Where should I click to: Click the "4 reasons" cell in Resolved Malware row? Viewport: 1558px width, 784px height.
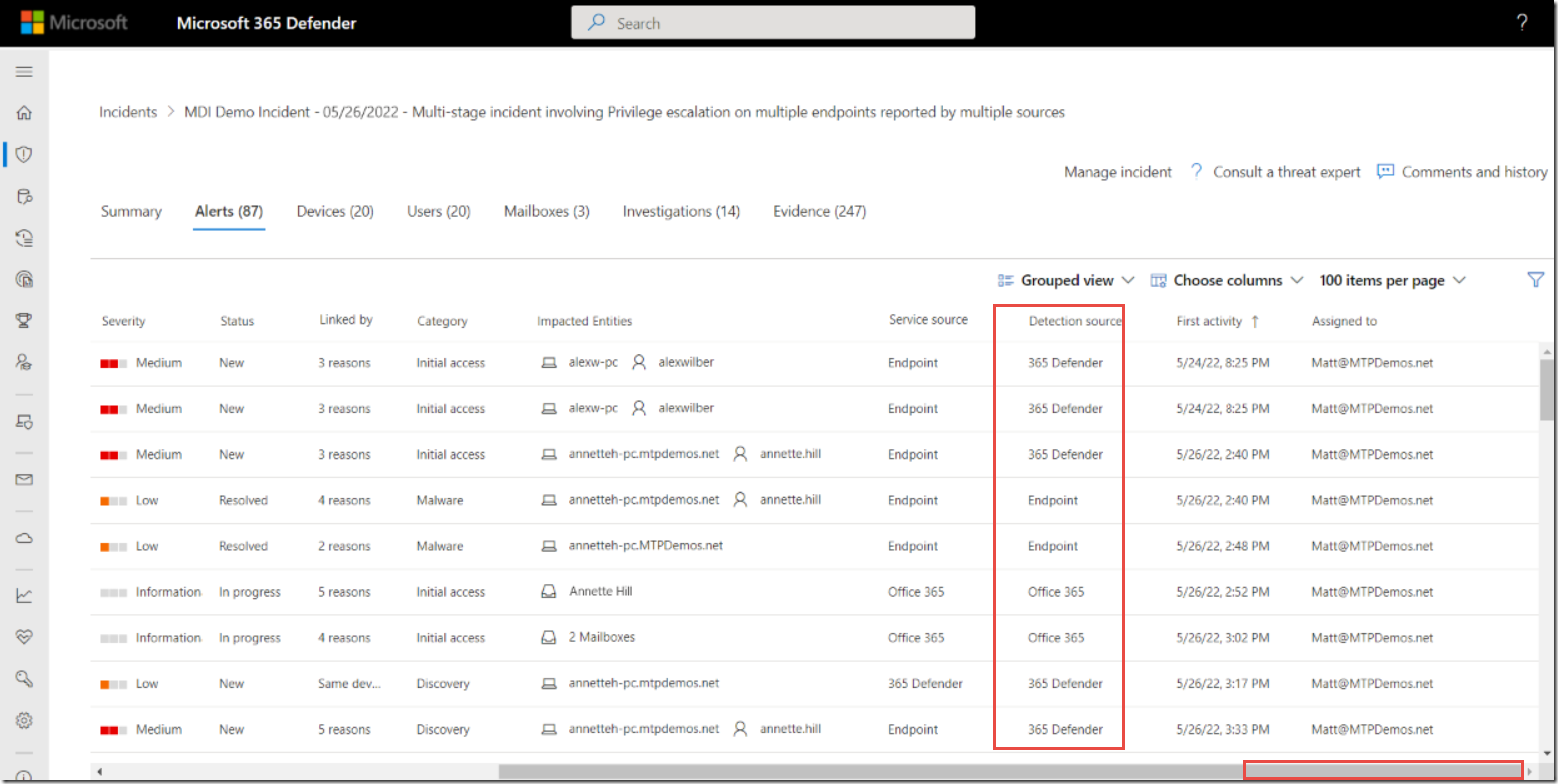(344, 500)
